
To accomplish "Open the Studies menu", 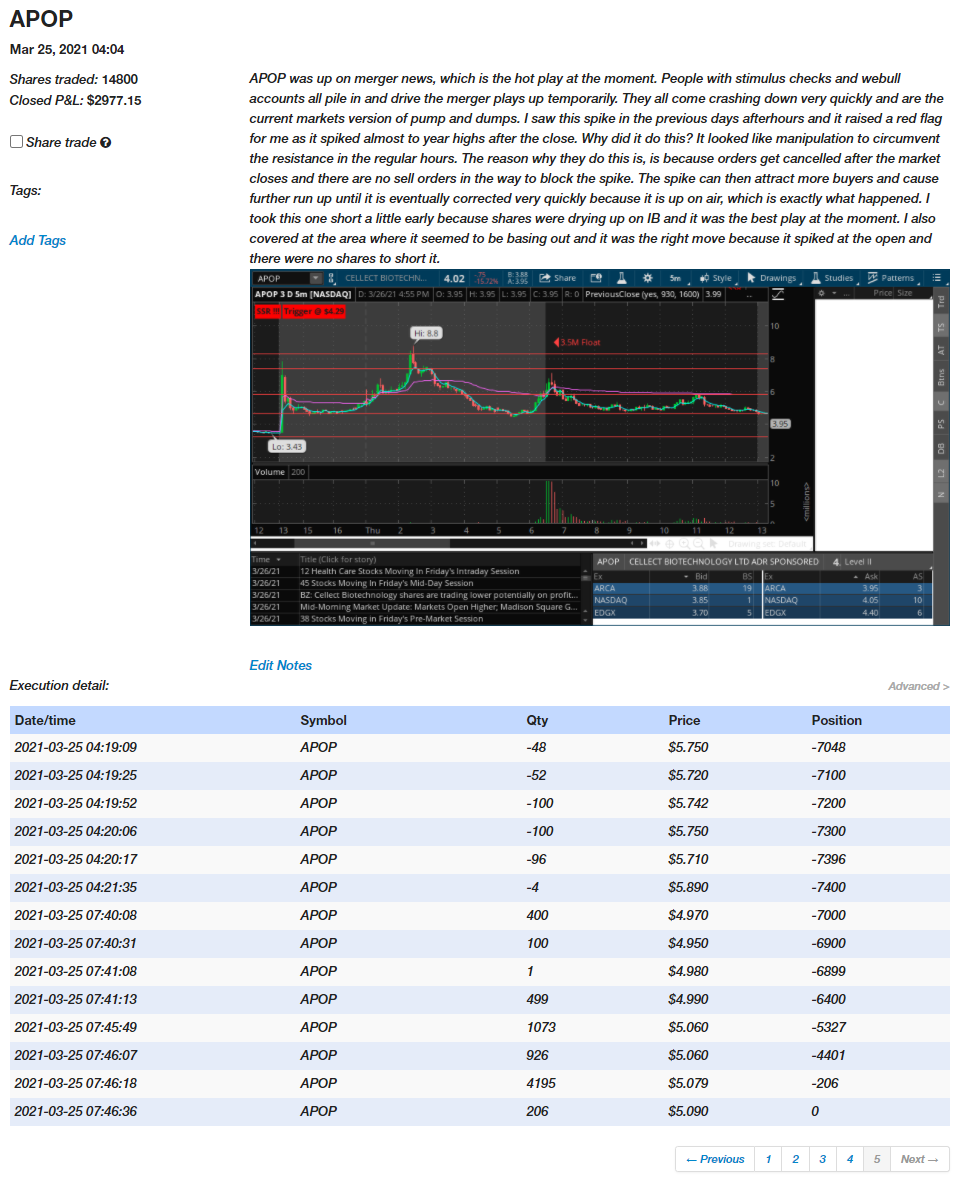I will [832, 278].
